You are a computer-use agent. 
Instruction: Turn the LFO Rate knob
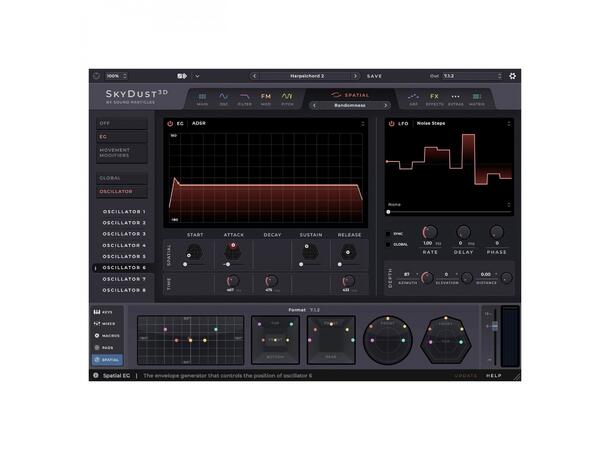click(429, 232)
